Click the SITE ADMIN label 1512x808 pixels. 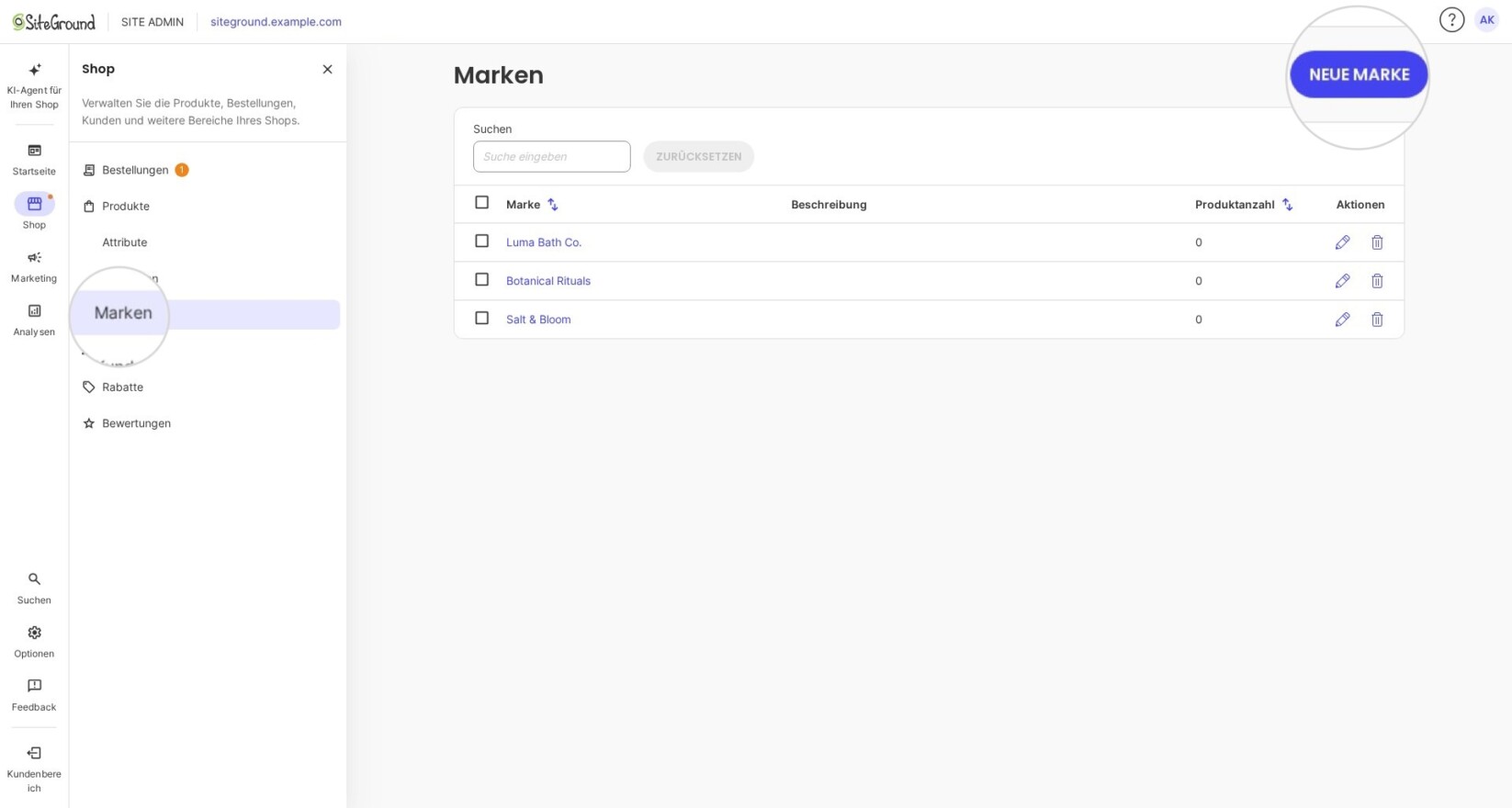click(152, 21)
